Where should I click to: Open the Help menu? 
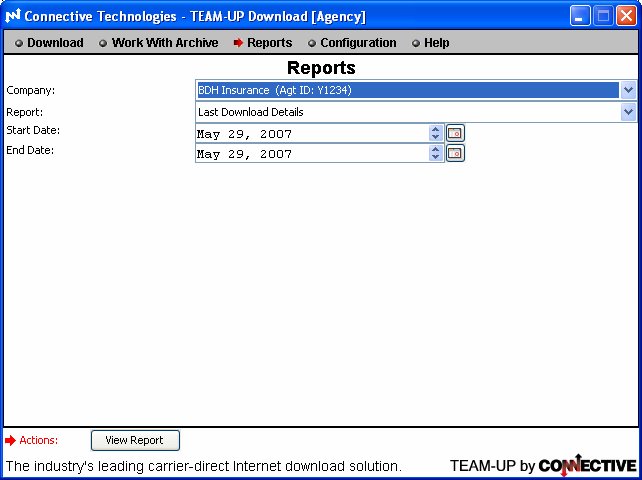(436, 43)
